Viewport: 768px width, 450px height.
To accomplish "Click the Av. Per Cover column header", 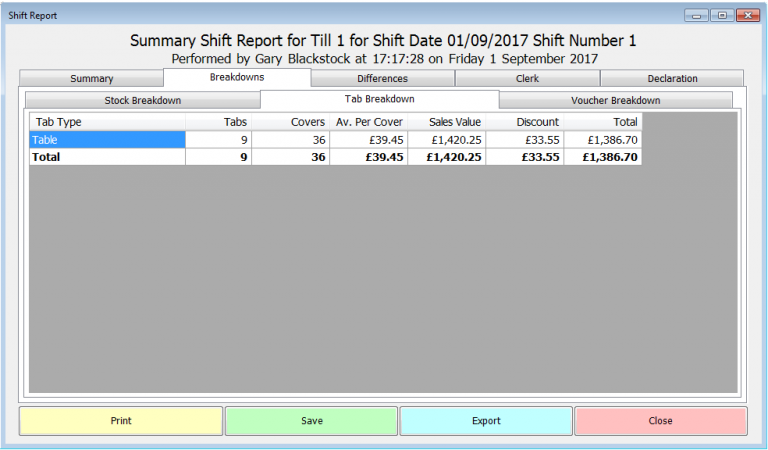I will (368, 122).
